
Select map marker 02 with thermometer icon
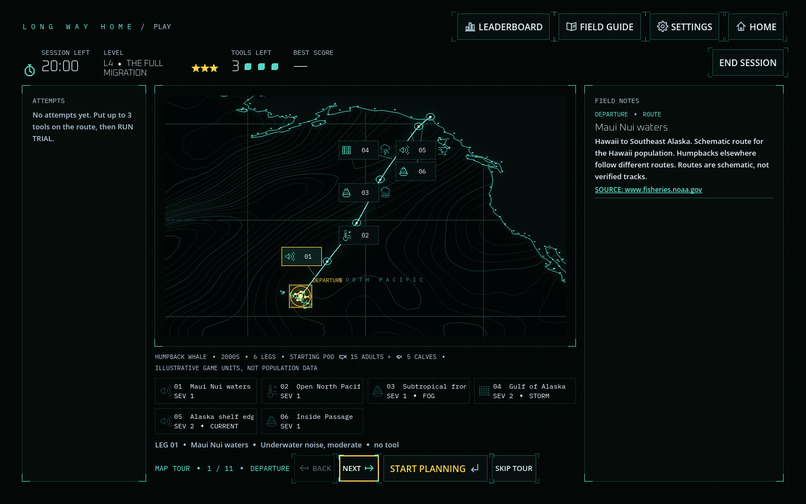tap(359, 235)
